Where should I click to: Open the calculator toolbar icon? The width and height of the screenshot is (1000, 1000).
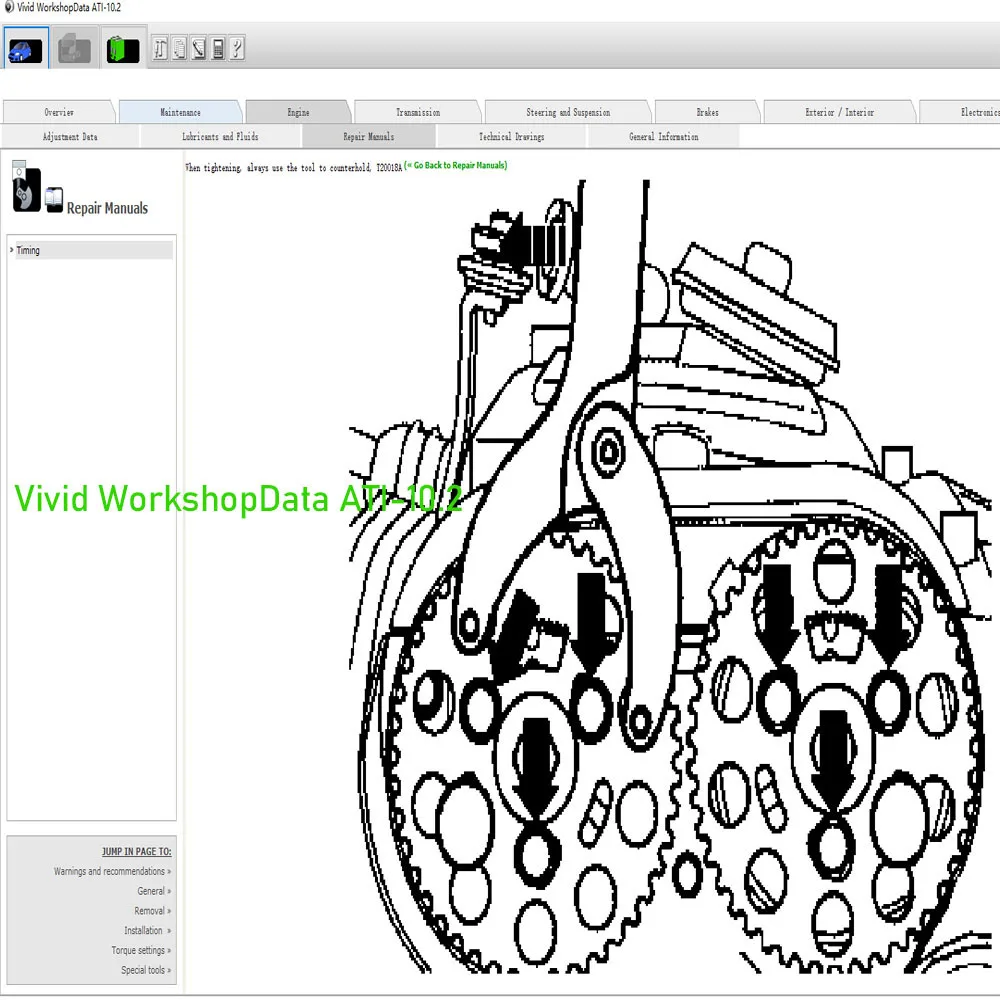coord(217,48)
